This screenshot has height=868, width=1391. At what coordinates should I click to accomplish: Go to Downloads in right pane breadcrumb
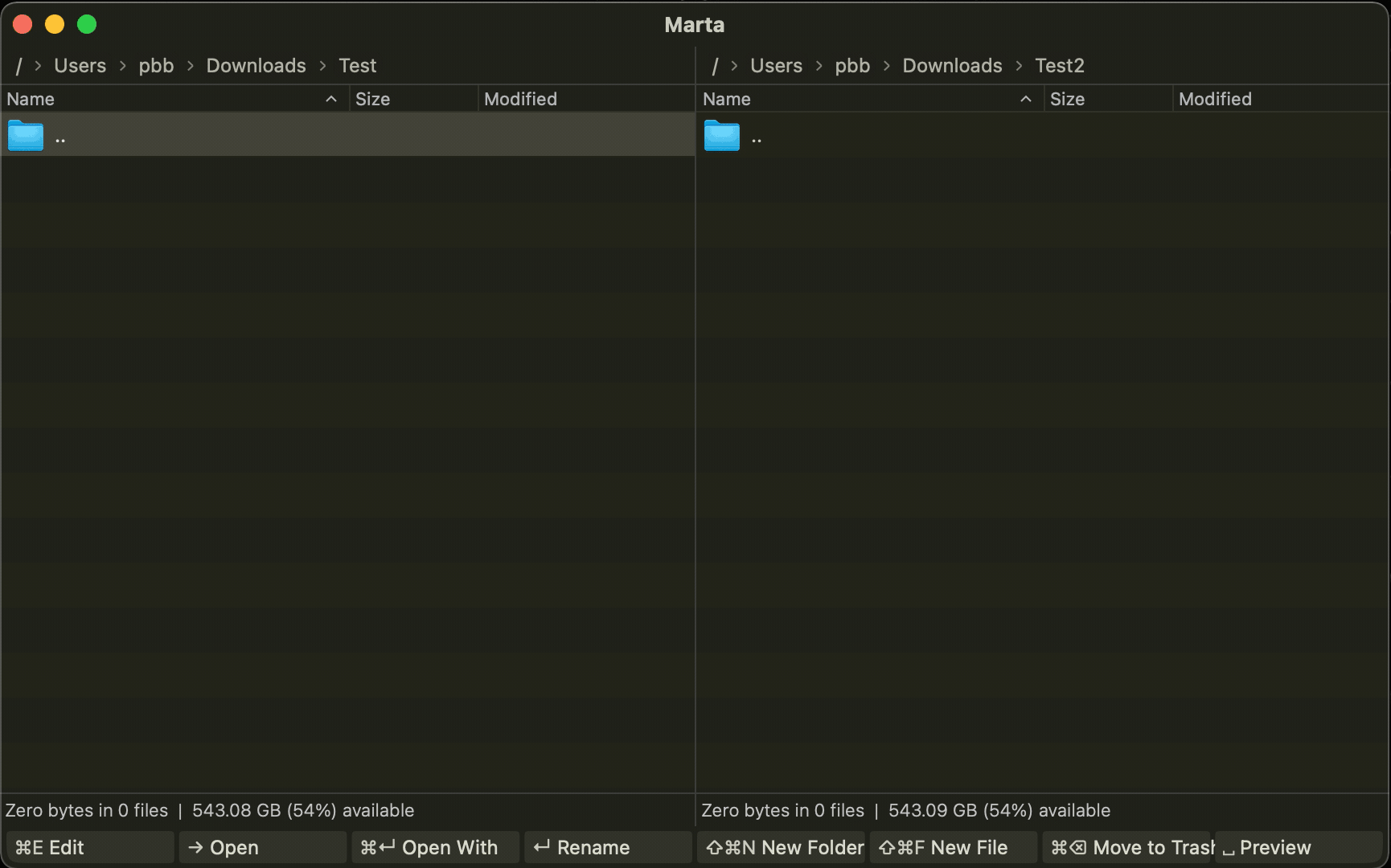(953, 66)
